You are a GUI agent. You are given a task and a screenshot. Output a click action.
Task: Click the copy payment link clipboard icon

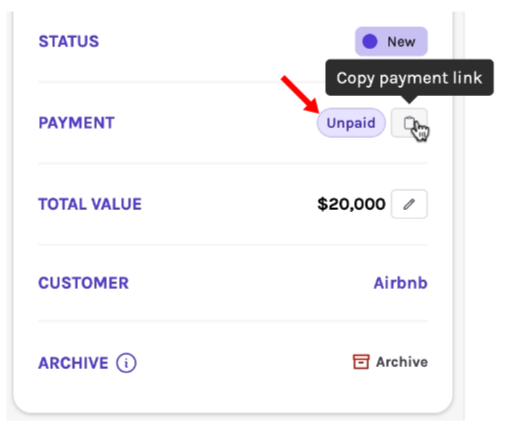pos(409,123)
